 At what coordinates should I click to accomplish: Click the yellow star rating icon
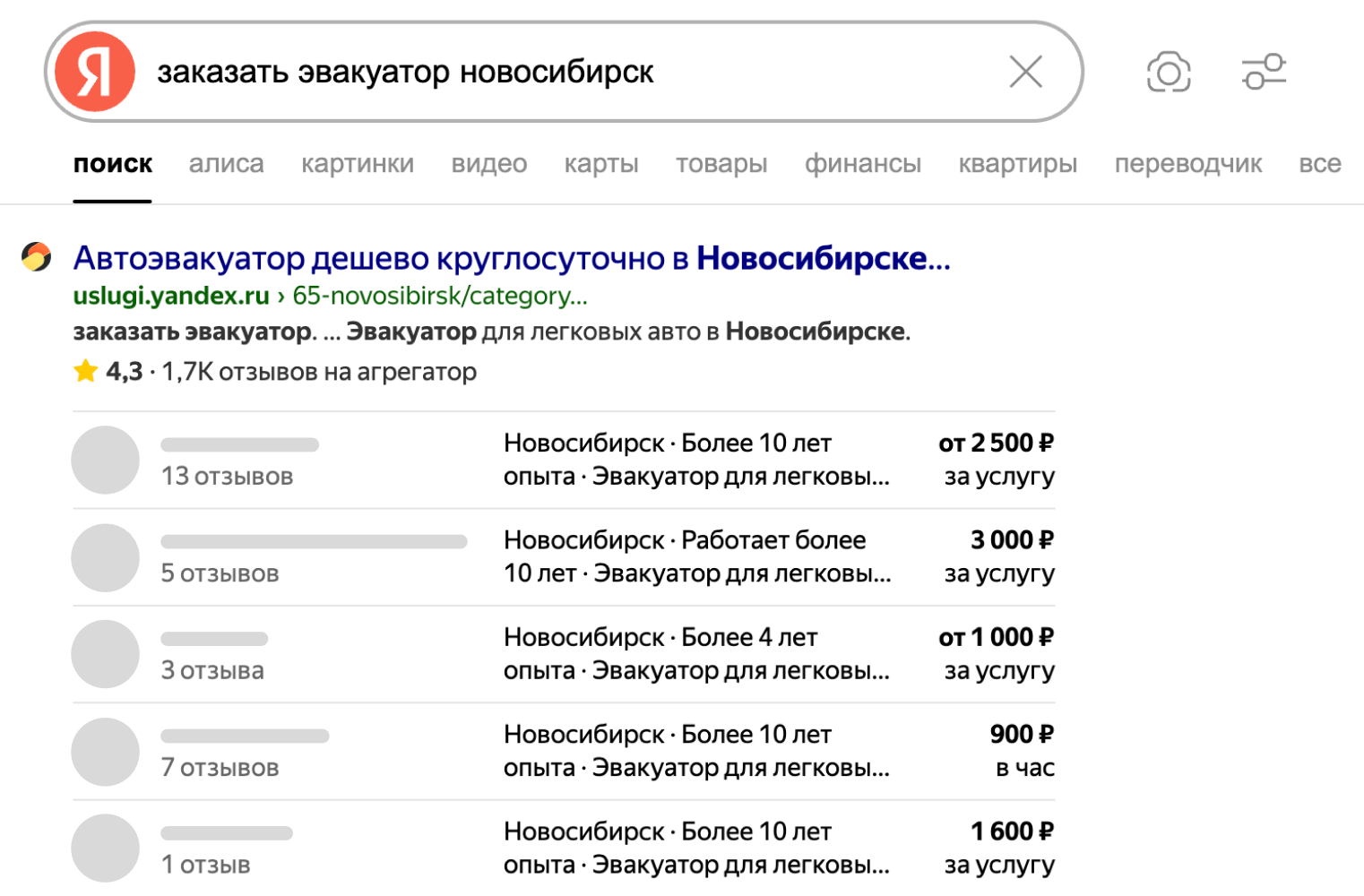pyautogui.click(x=85, y=370)
